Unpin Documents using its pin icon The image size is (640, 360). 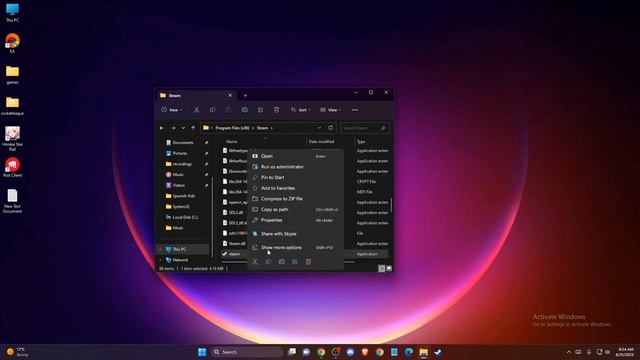(x=206, y=143)
